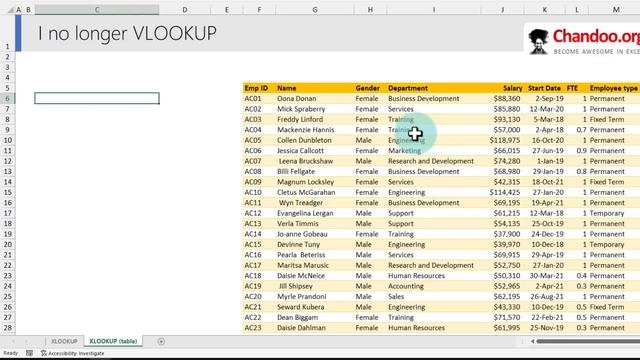The height and width of the screenshot is (360, 640).
Task: Select 'Fixed Term' cell for Seward Kubera
Action: click(x=614, y=307)
